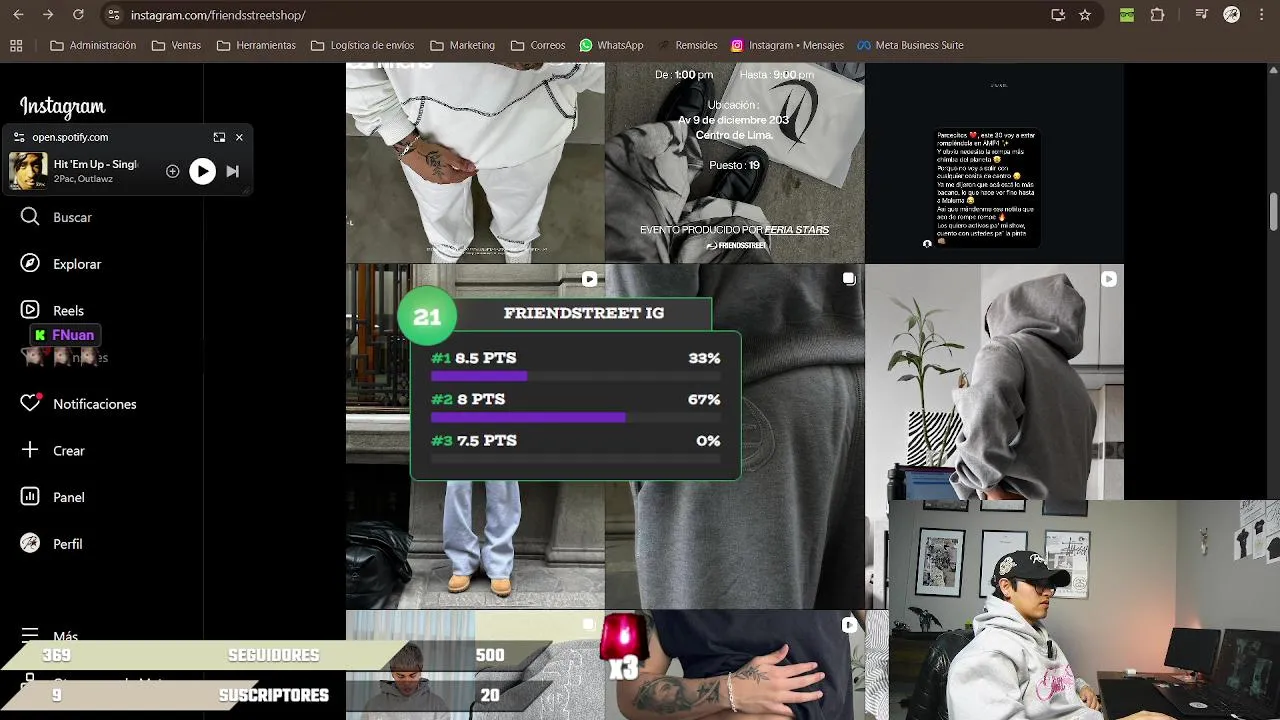Screen dimensions: 1280x720
Task: Open the Herramientas bookmarks folder
Action: (256, 45)
